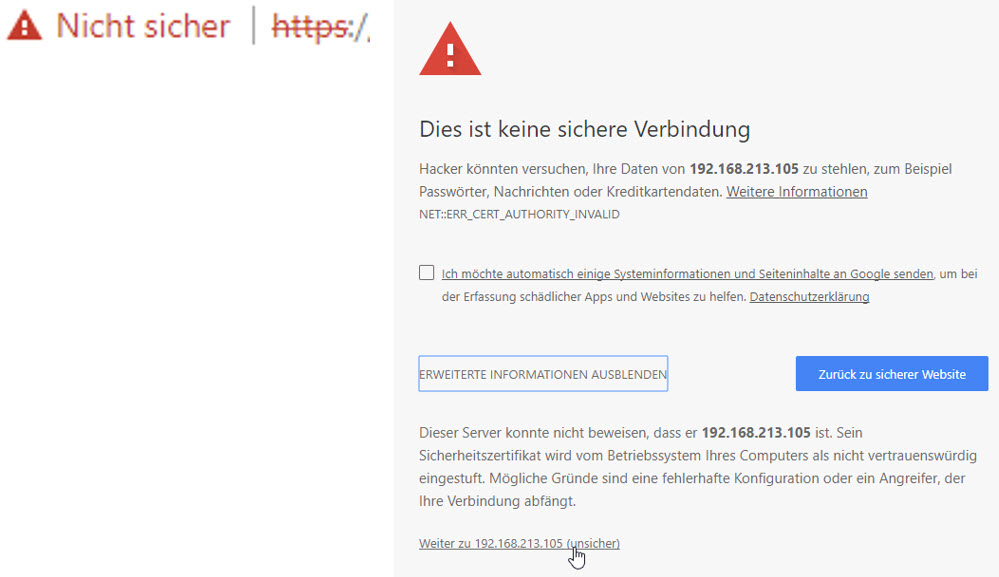Viewport: 999px width, 577px height.
Task: Click Zurück zu sicherer Website button
Action: (891, 374)
